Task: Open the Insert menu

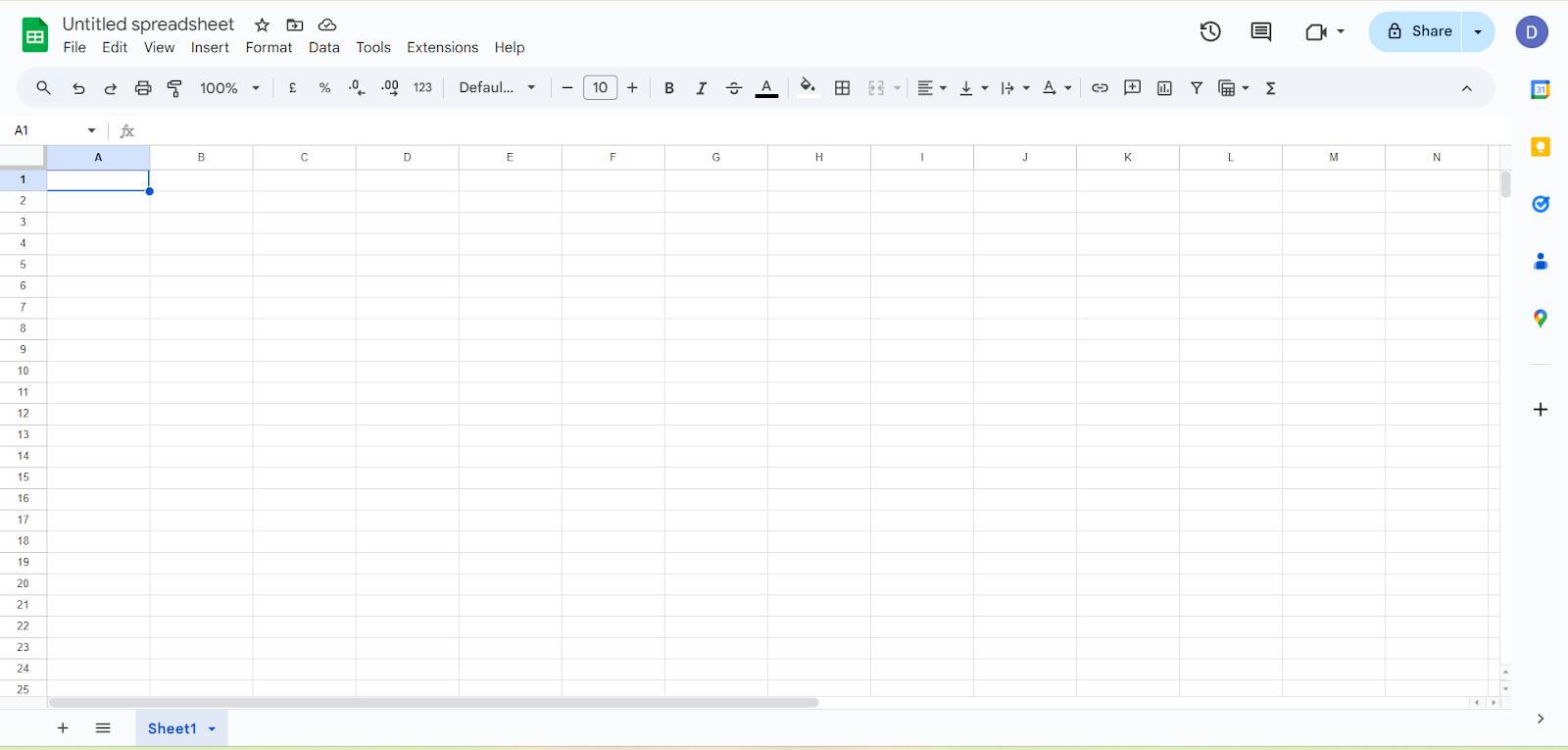Action: [210, 47]
